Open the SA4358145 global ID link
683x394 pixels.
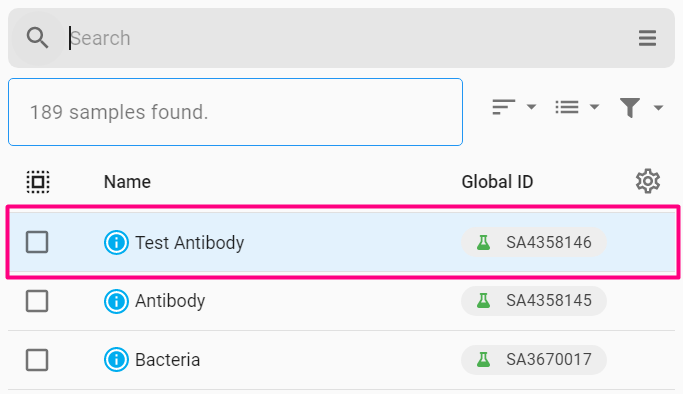tap(534, 301)
